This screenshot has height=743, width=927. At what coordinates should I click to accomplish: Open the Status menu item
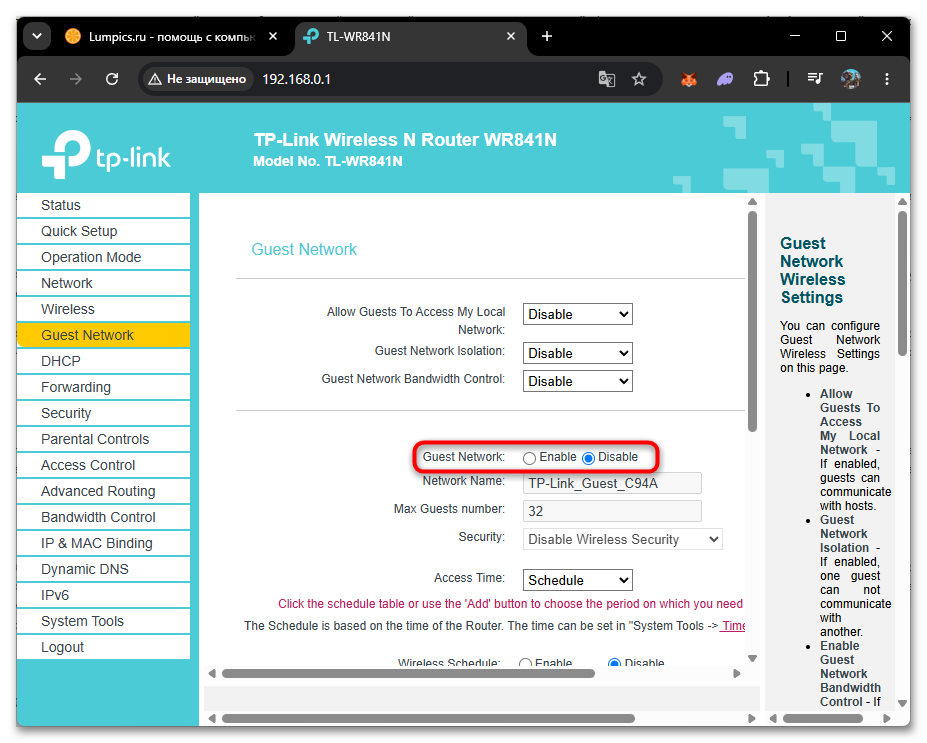[x=103, y=205]
